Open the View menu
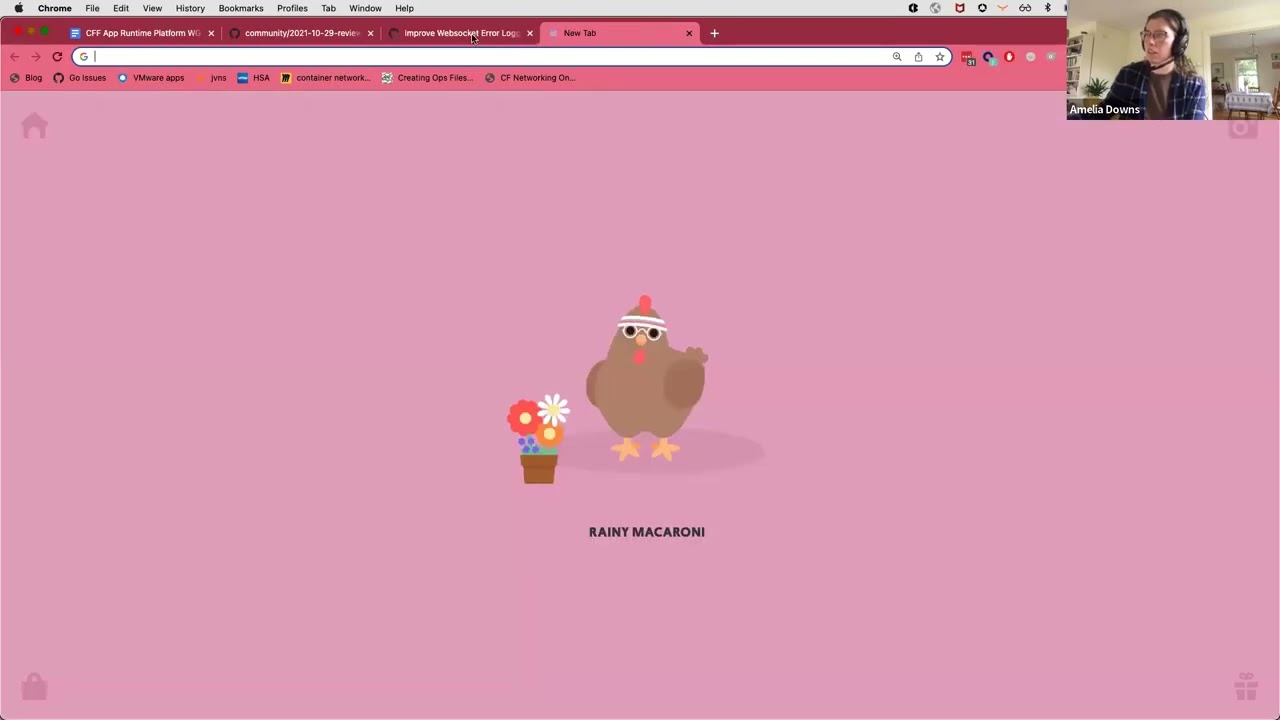The image size is (1280, 720). tap(152, 8)
